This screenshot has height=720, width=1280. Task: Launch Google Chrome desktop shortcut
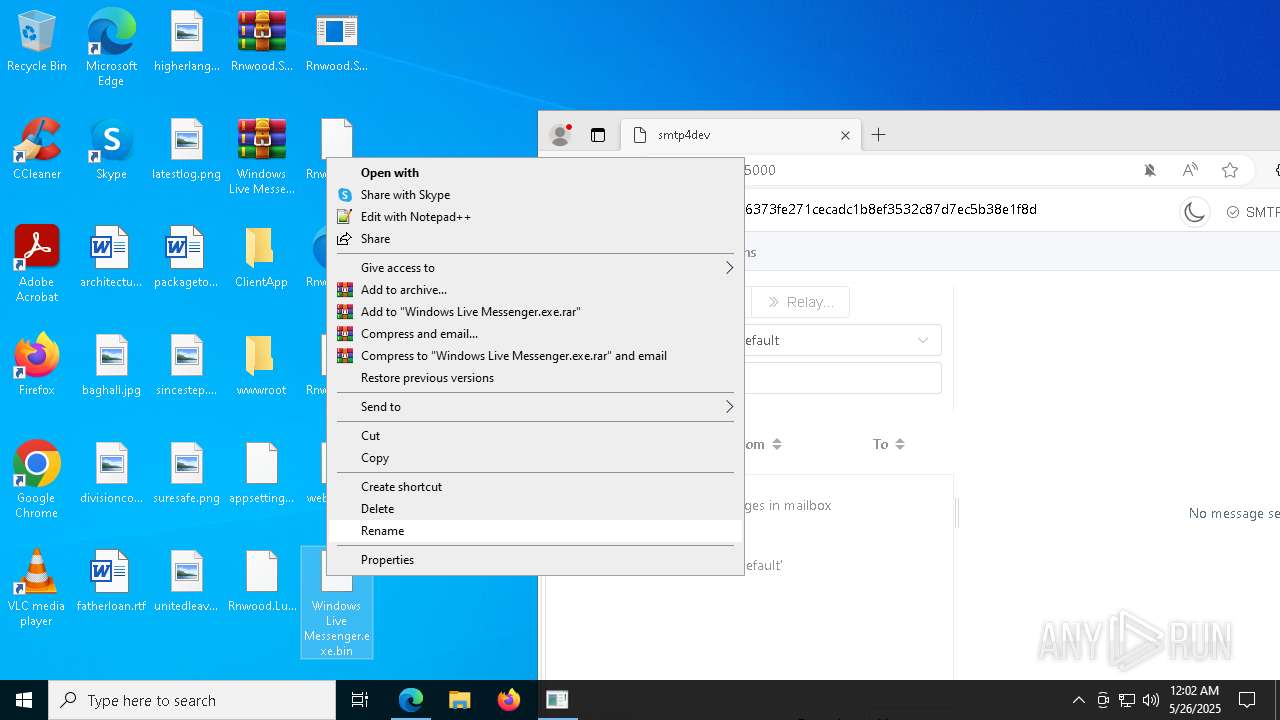[x=37, y=481]
